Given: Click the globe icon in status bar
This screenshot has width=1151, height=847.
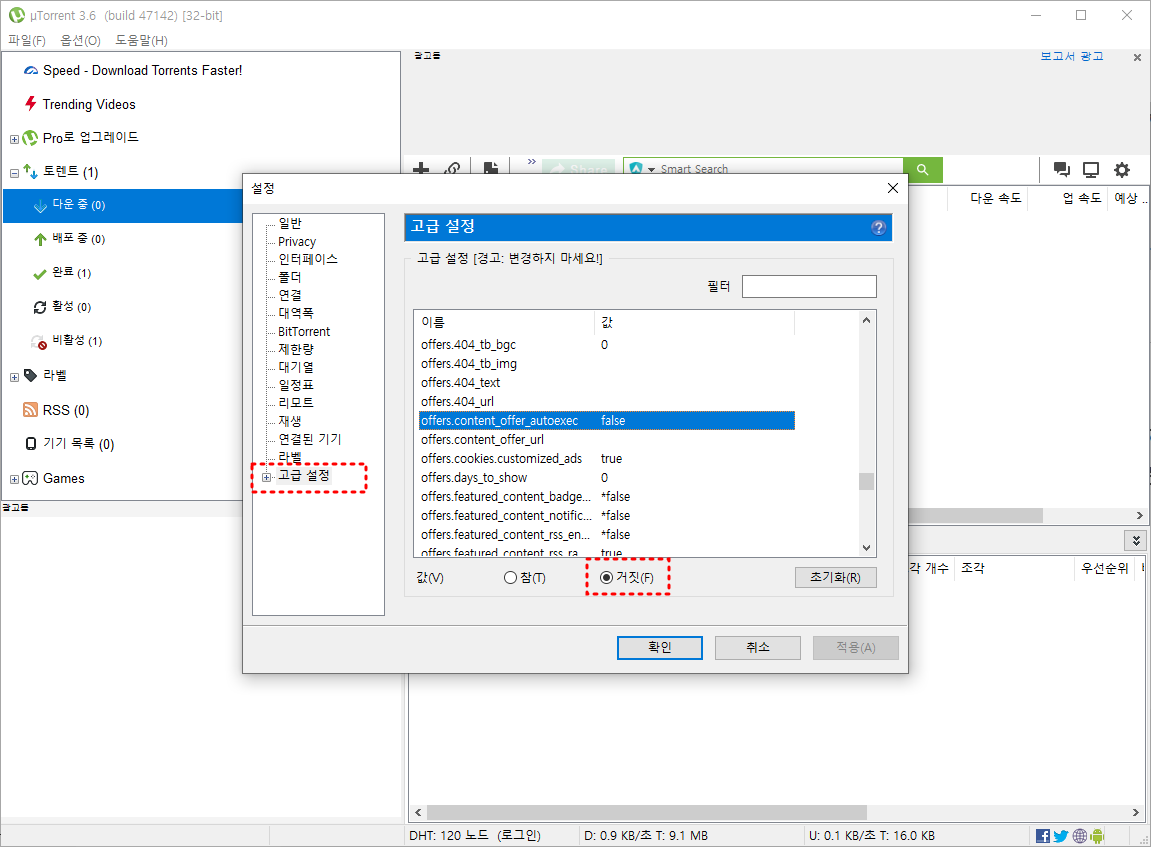Looking at the screenshot, I should [x=1080, y=835].
